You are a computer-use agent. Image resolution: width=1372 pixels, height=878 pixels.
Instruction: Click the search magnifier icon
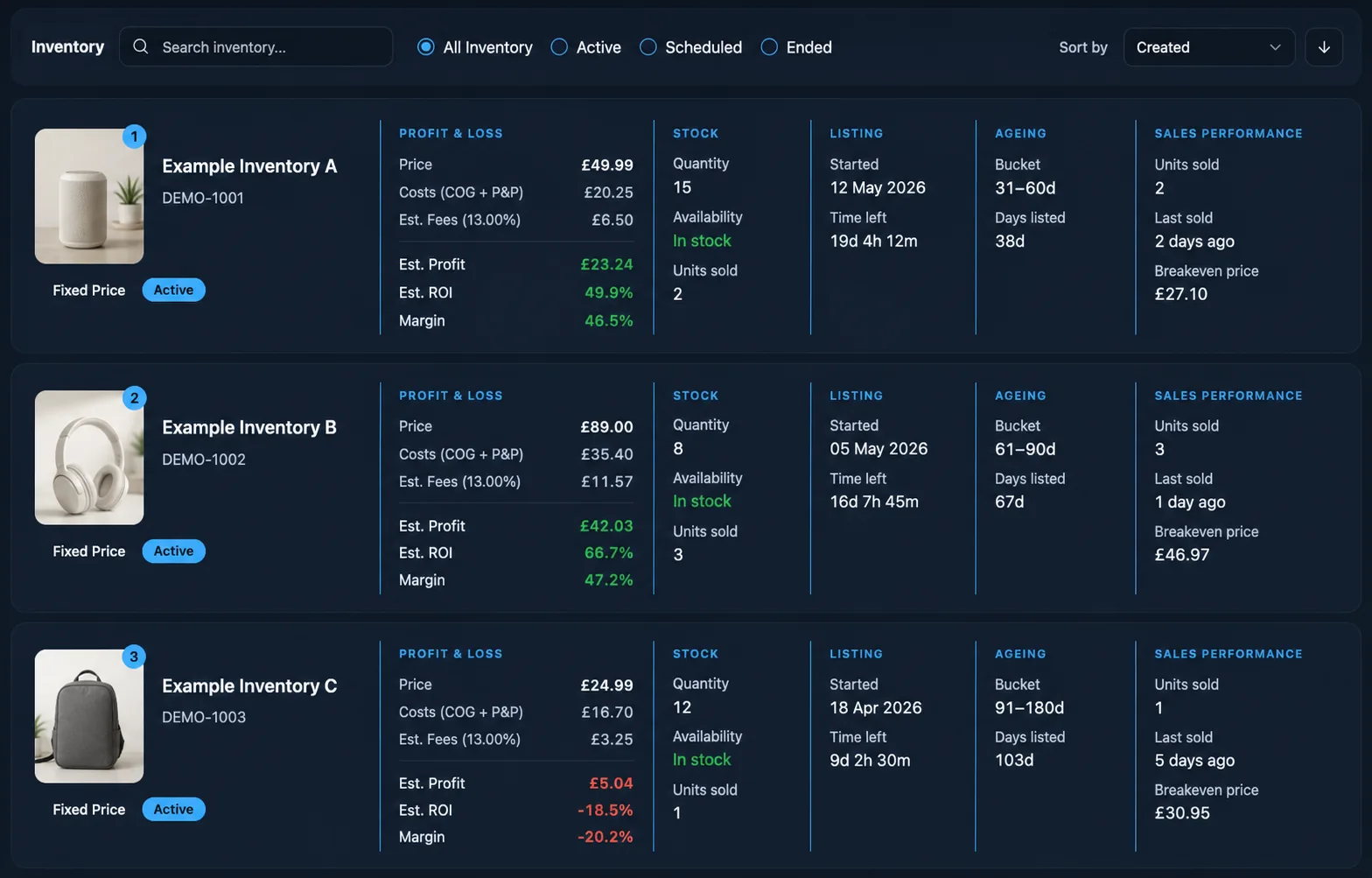coord(140,46)
